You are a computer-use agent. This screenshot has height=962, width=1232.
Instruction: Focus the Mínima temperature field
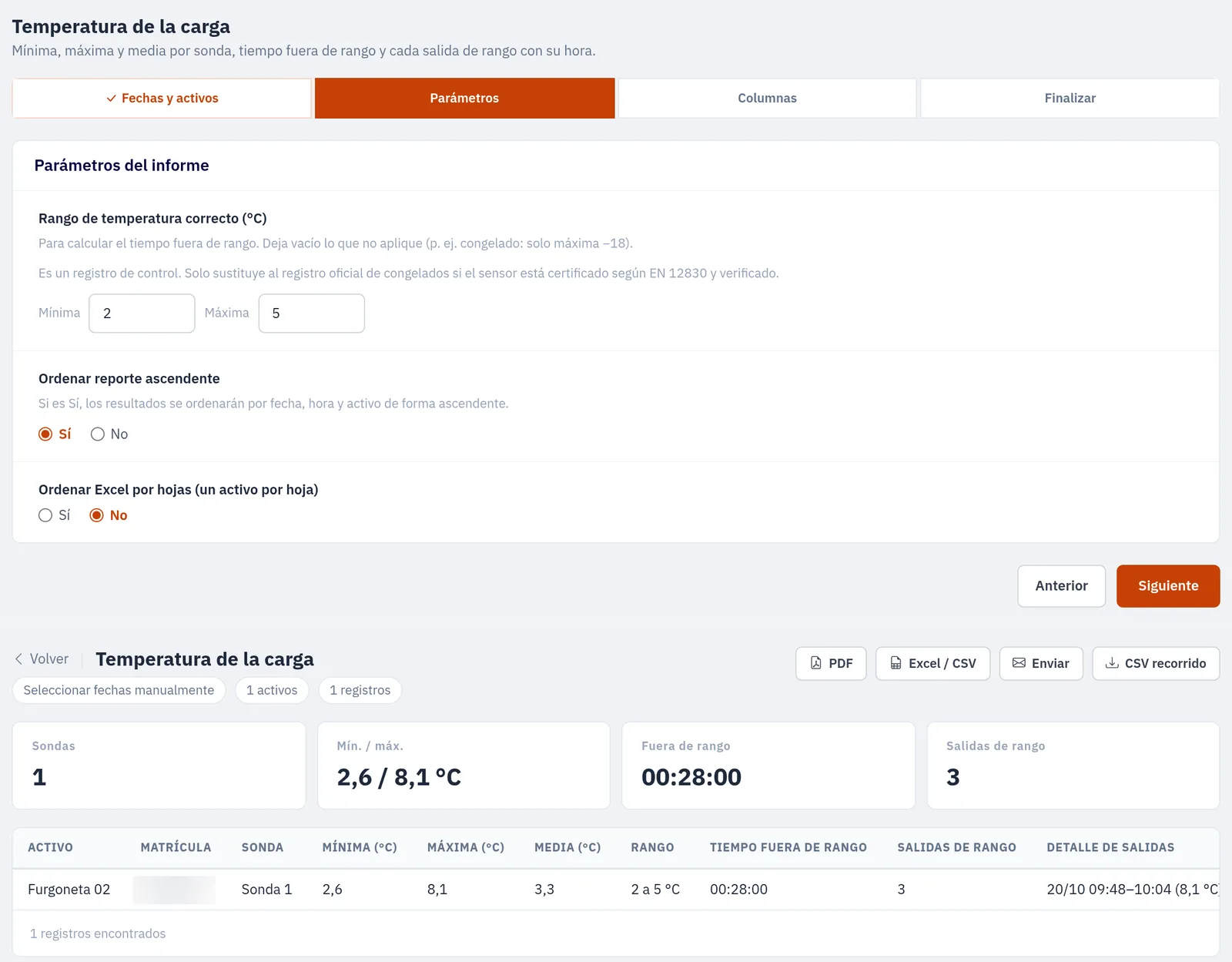coord(142,313)
